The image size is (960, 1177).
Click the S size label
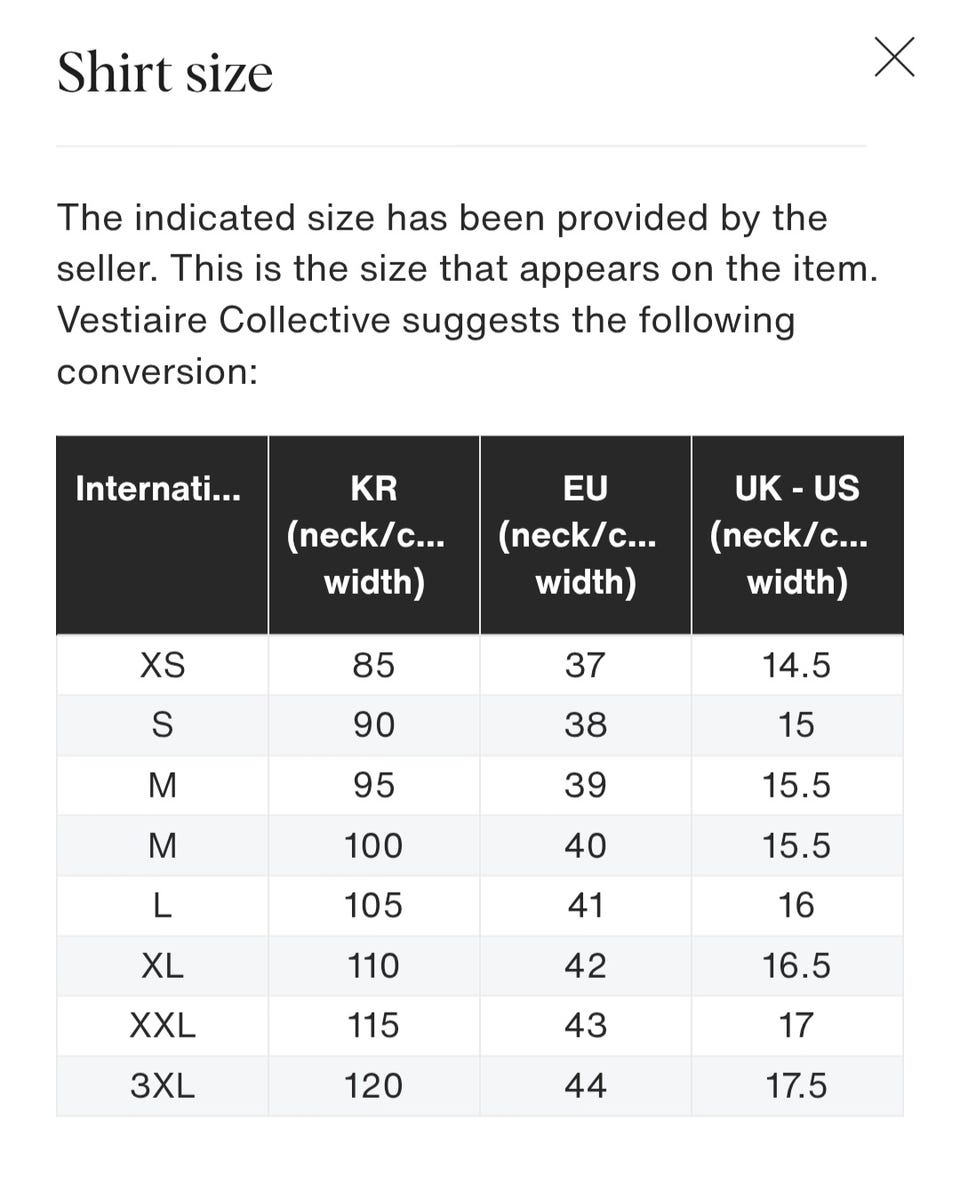click(x=162, y=725)
